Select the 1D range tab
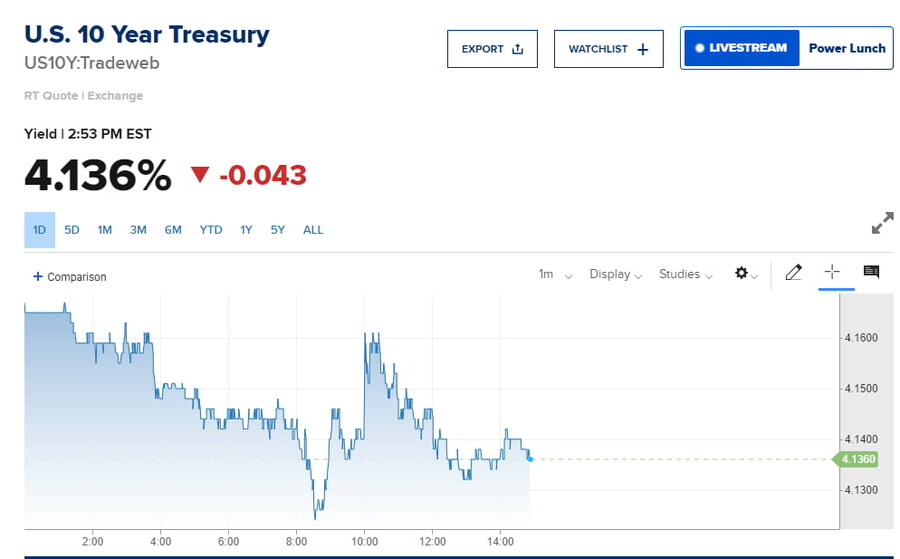 coord(40,230)
